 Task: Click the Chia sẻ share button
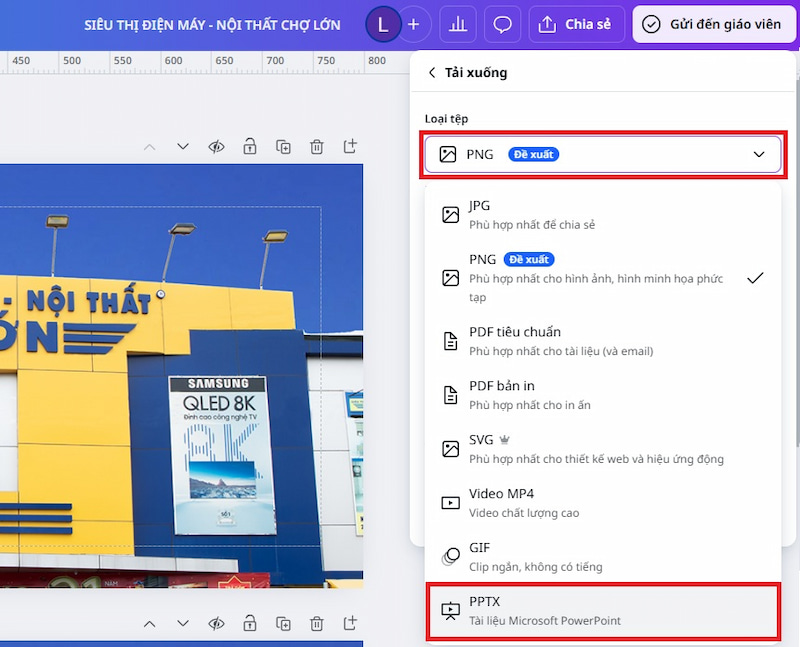(x=577, y=24)
